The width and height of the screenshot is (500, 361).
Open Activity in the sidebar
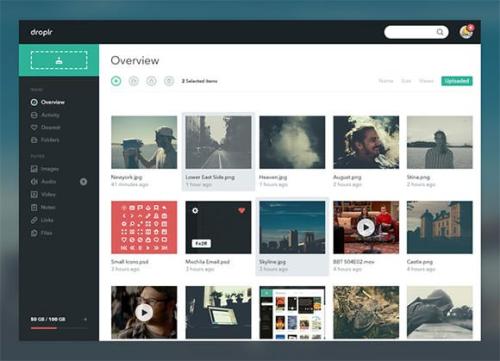click(45, 115)
